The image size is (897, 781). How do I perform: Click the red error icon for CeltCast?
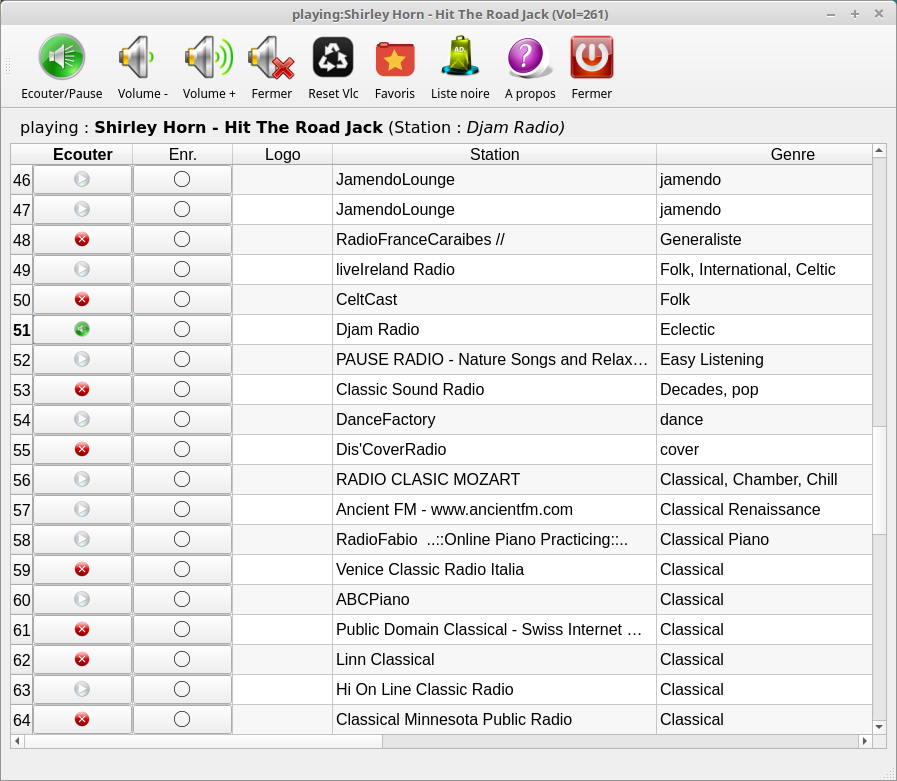[82, 299]
